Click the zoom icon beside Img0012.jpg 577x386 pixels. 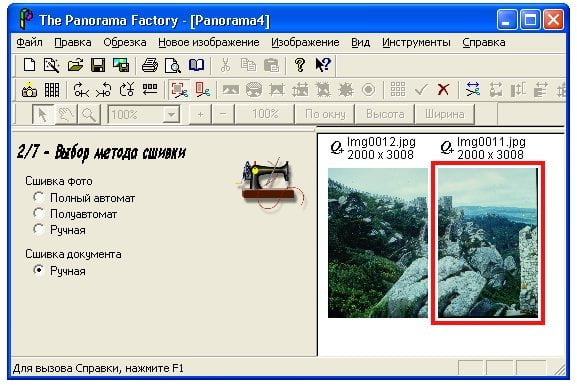(337, 148)
